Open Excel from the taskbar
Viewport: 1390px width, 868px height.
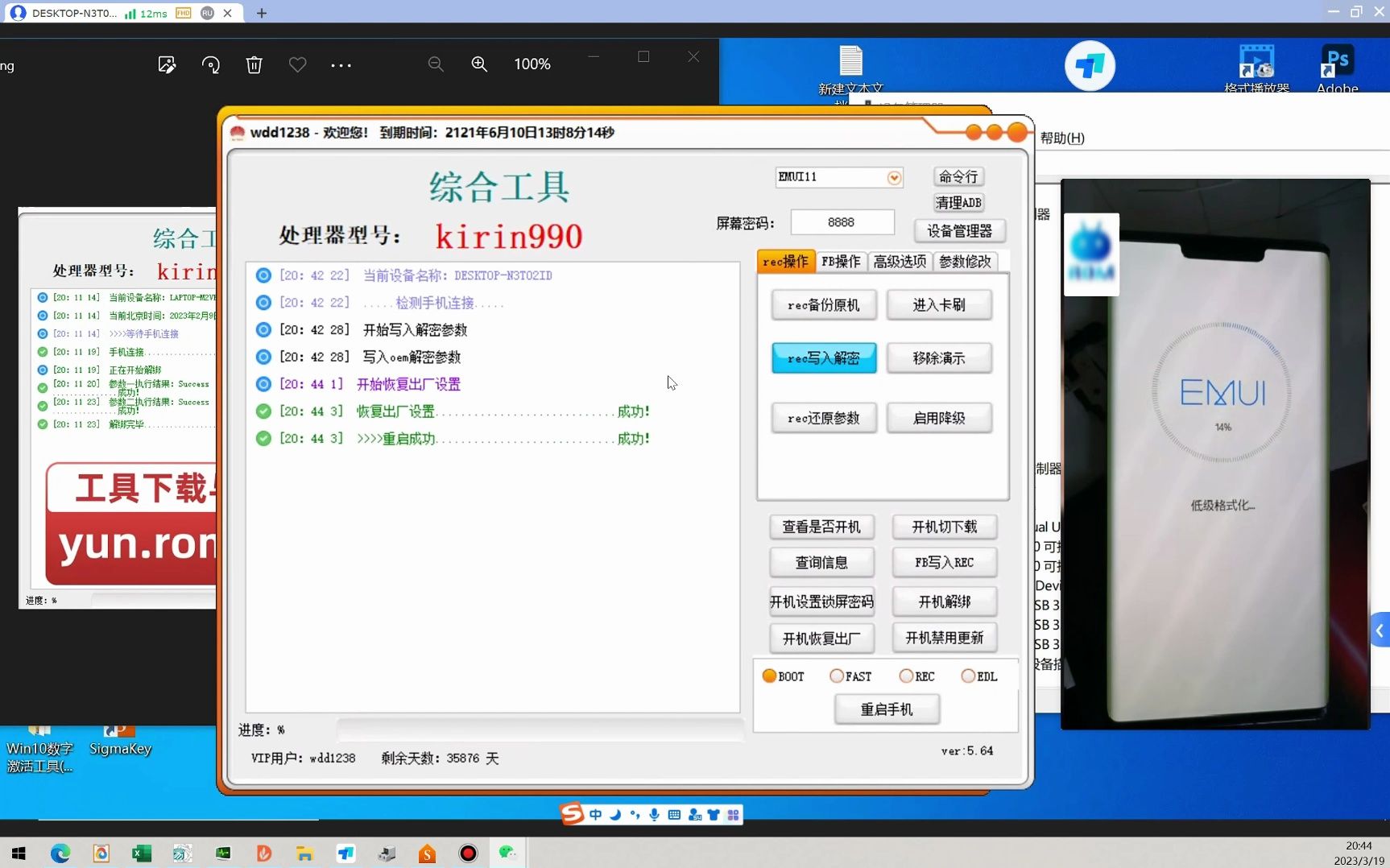tap(142, 853)
